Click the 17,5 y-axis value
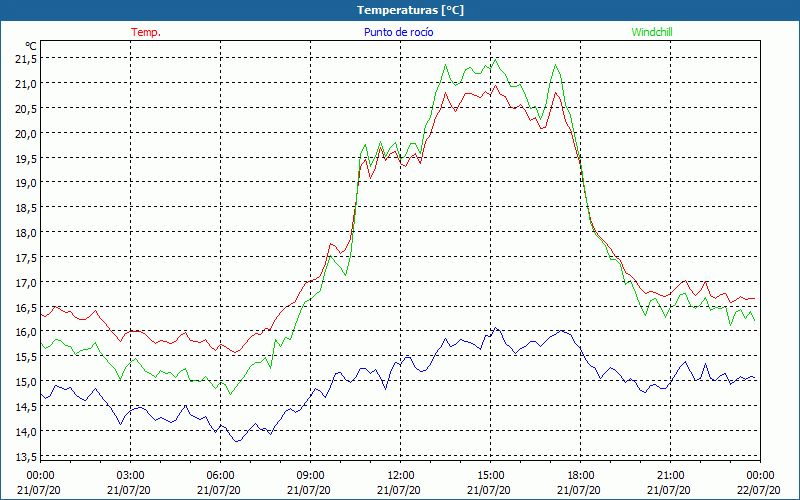 point(26,258)
